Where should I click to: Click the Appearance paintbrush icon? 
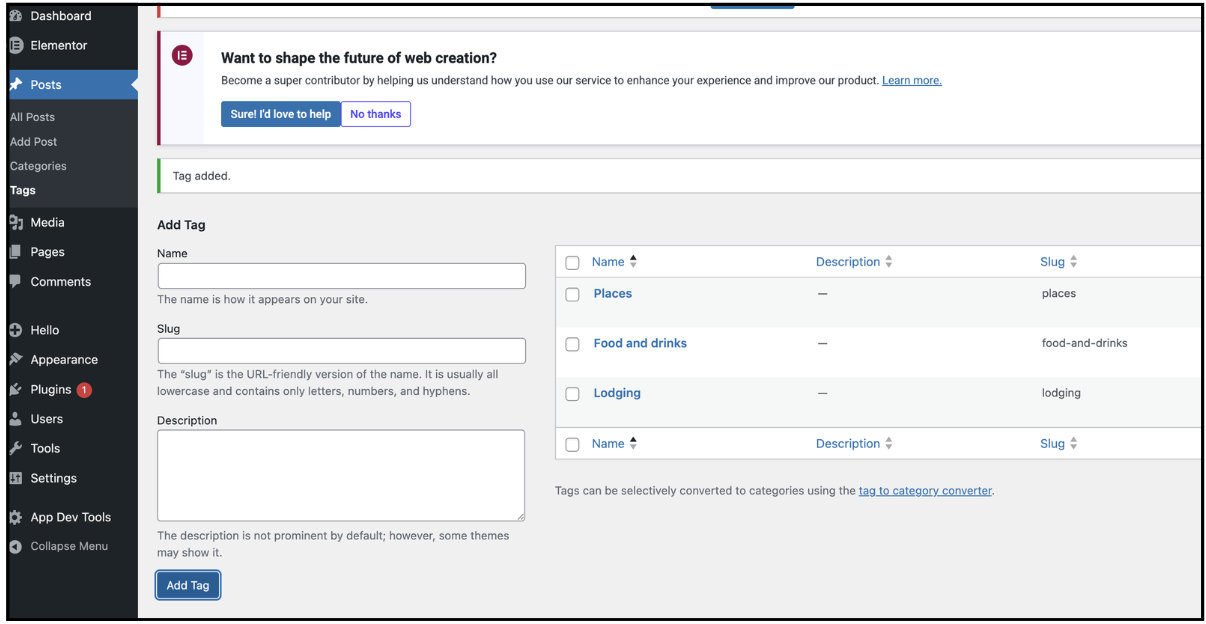(16, 359)
